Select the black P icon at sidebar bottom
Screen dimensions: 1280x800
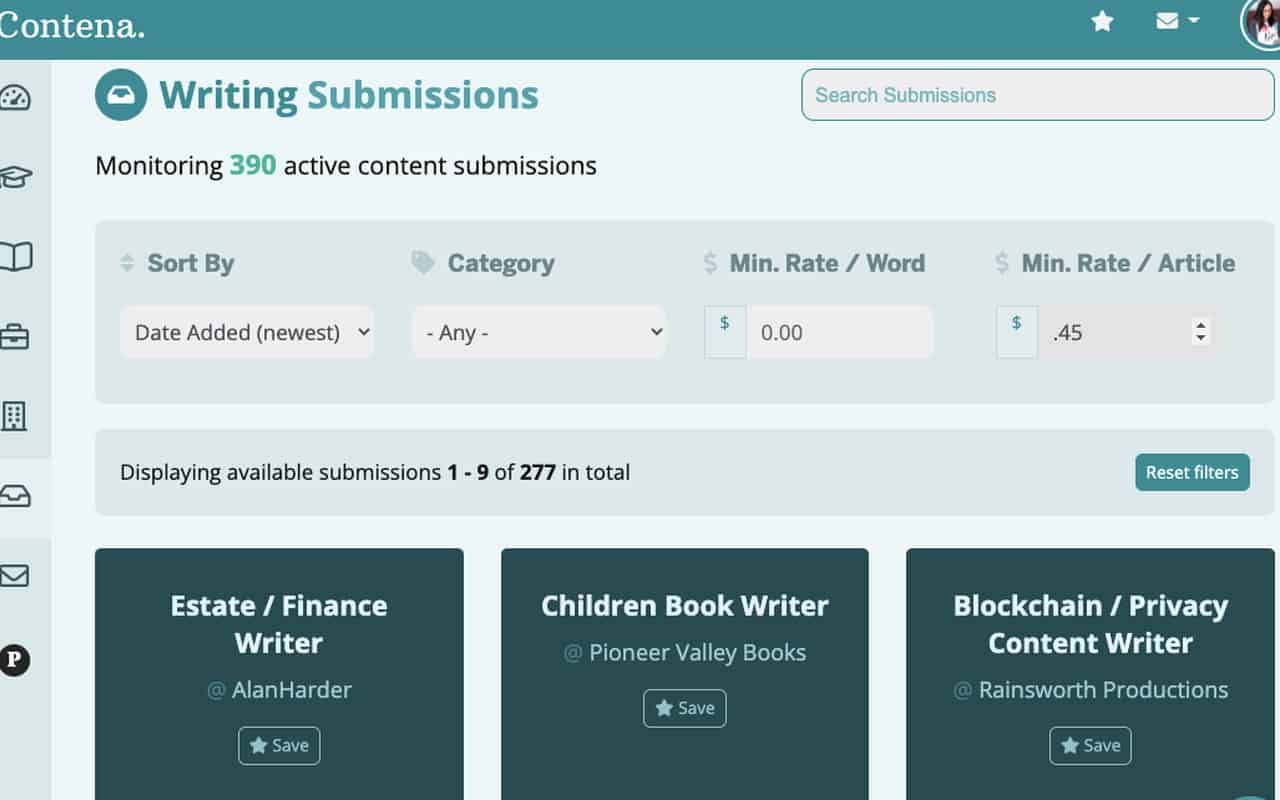[25, 660]
